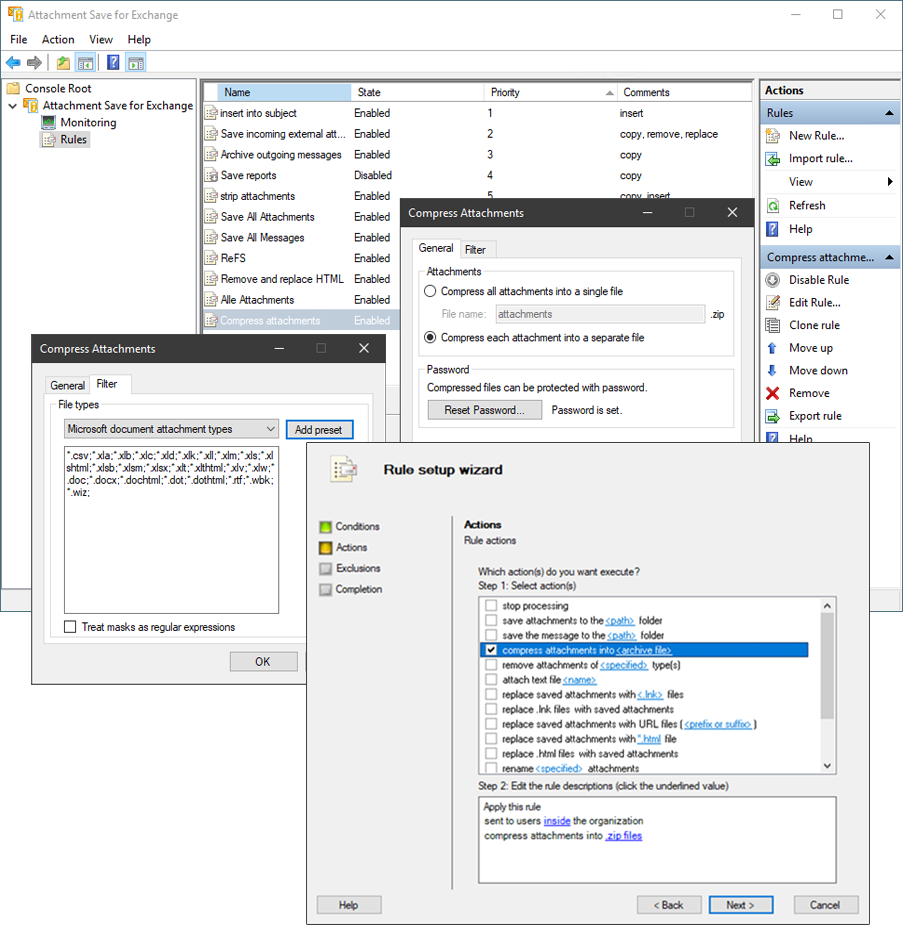Click the Edit Rule icon
Screen dimensions: 903x925
click(x=773, y=303)
